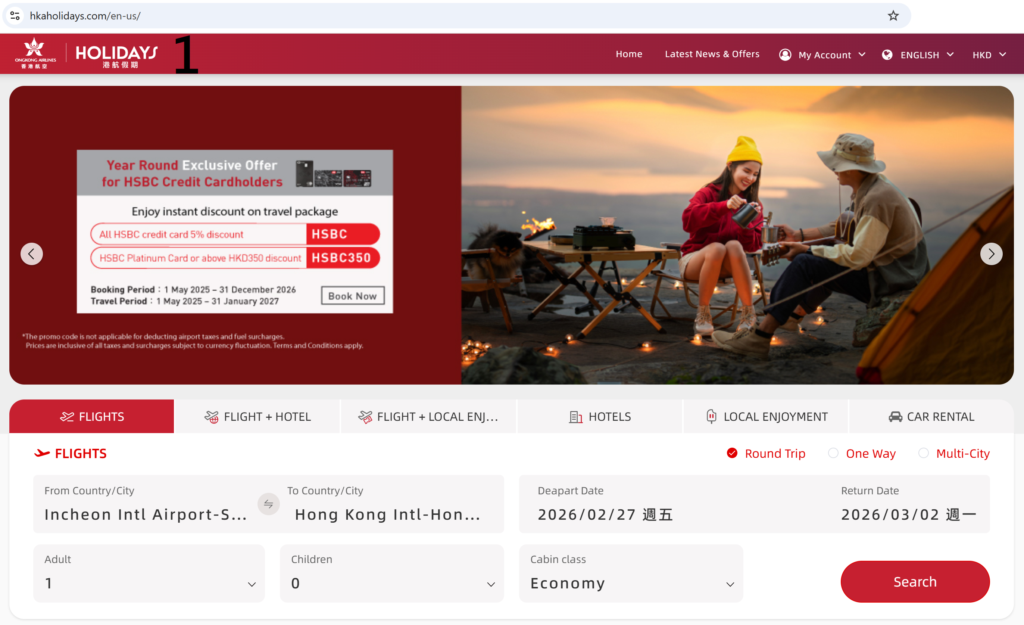Click Book Now on the HSBC offer
This screenshot has width=1024, height=625.
[352, 296]
